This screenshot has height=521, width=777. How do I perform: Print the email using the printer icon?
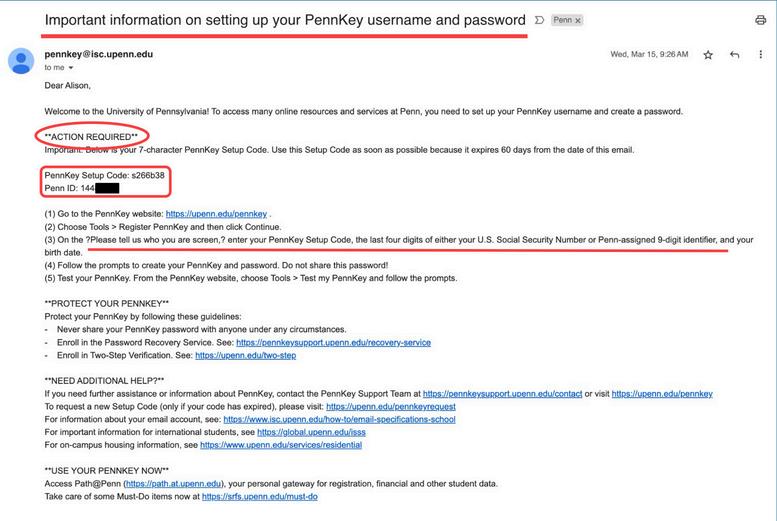click(x=760, y=20)
